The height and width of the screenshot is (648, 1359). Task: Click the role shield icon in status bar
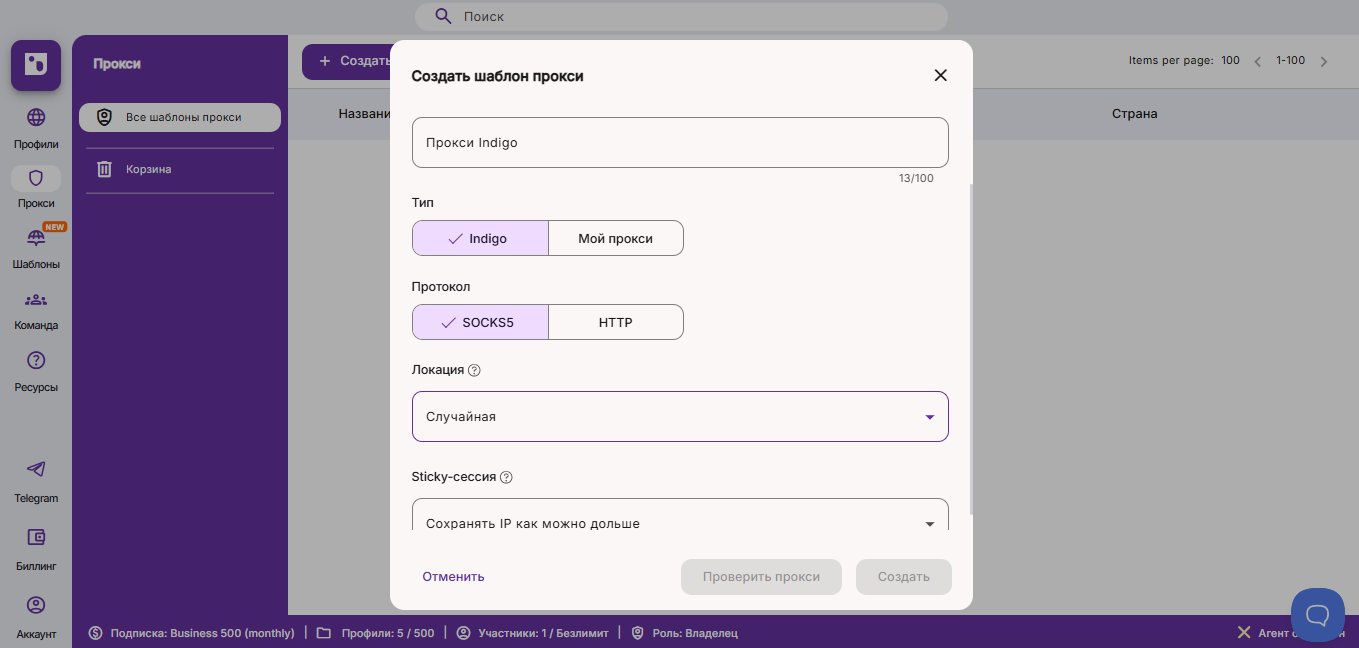tap(637, 633)
